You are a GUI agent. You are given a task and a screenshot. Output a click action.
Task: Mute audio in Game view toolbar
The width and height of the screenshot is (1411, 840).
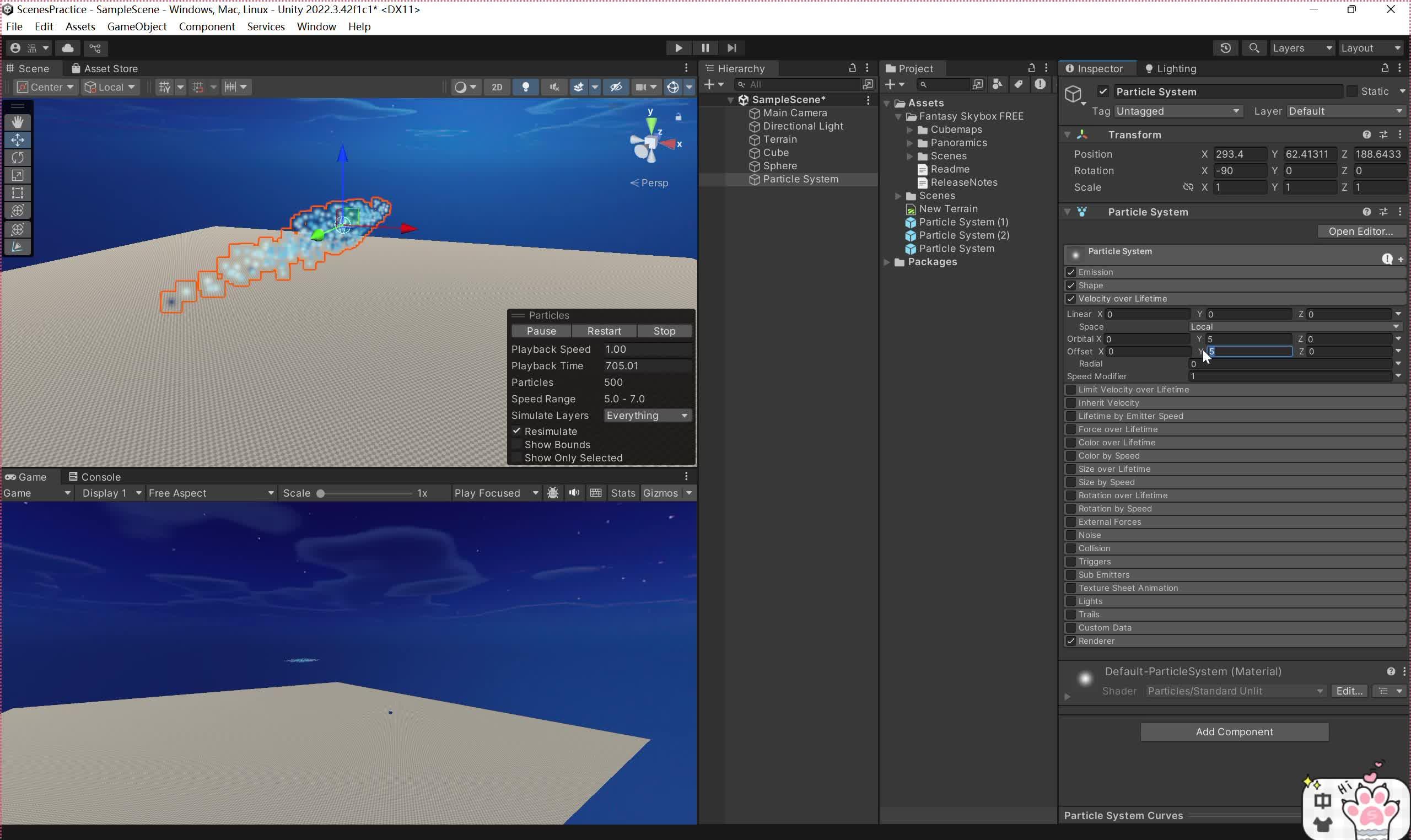point(574,493)
